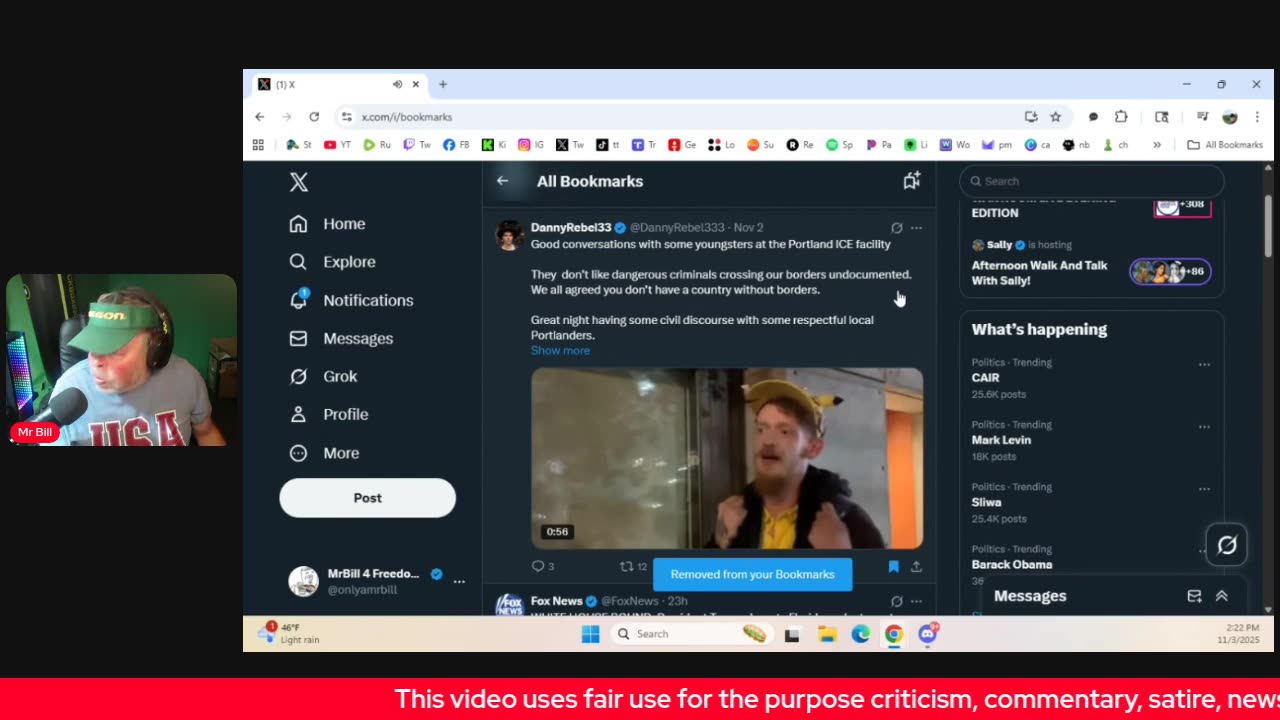1280x720 pixels.
Task: Click the Windows taskbar search box
Action: pyautogui.click(x=690, y=634)
